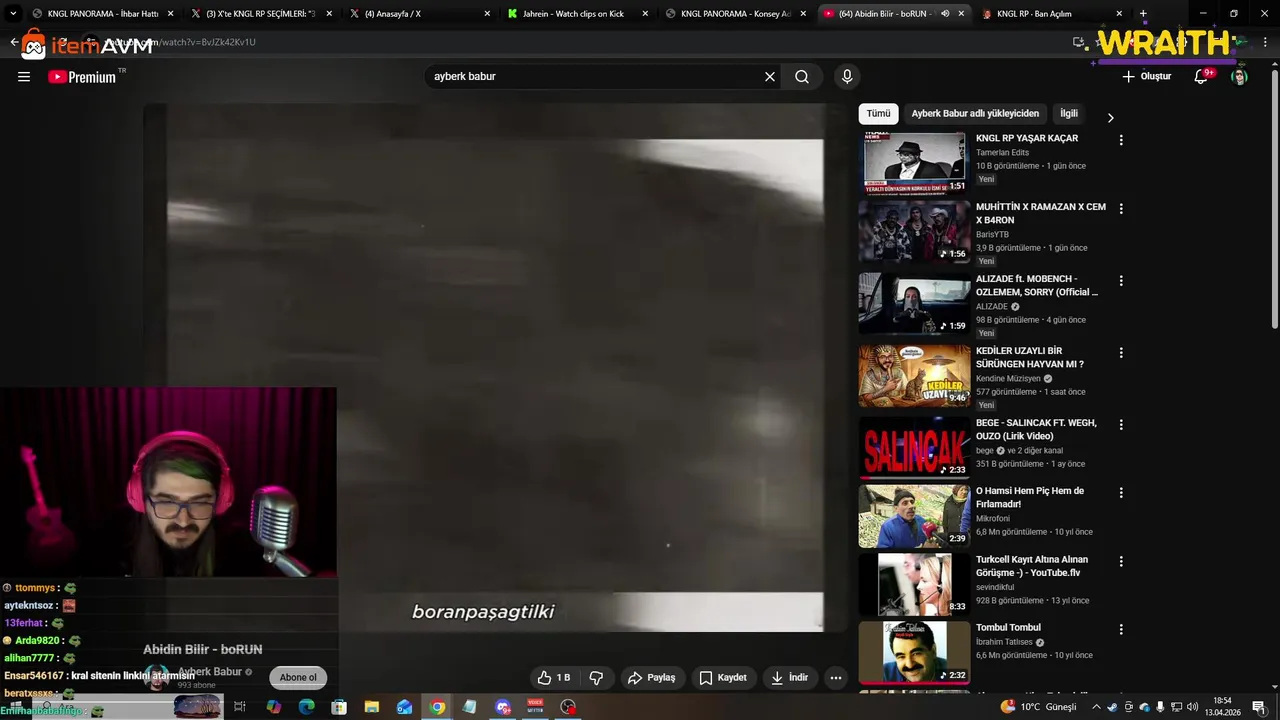Dislike the video with thumbs down
This screenshot has width=1280, height=720.
596,678
